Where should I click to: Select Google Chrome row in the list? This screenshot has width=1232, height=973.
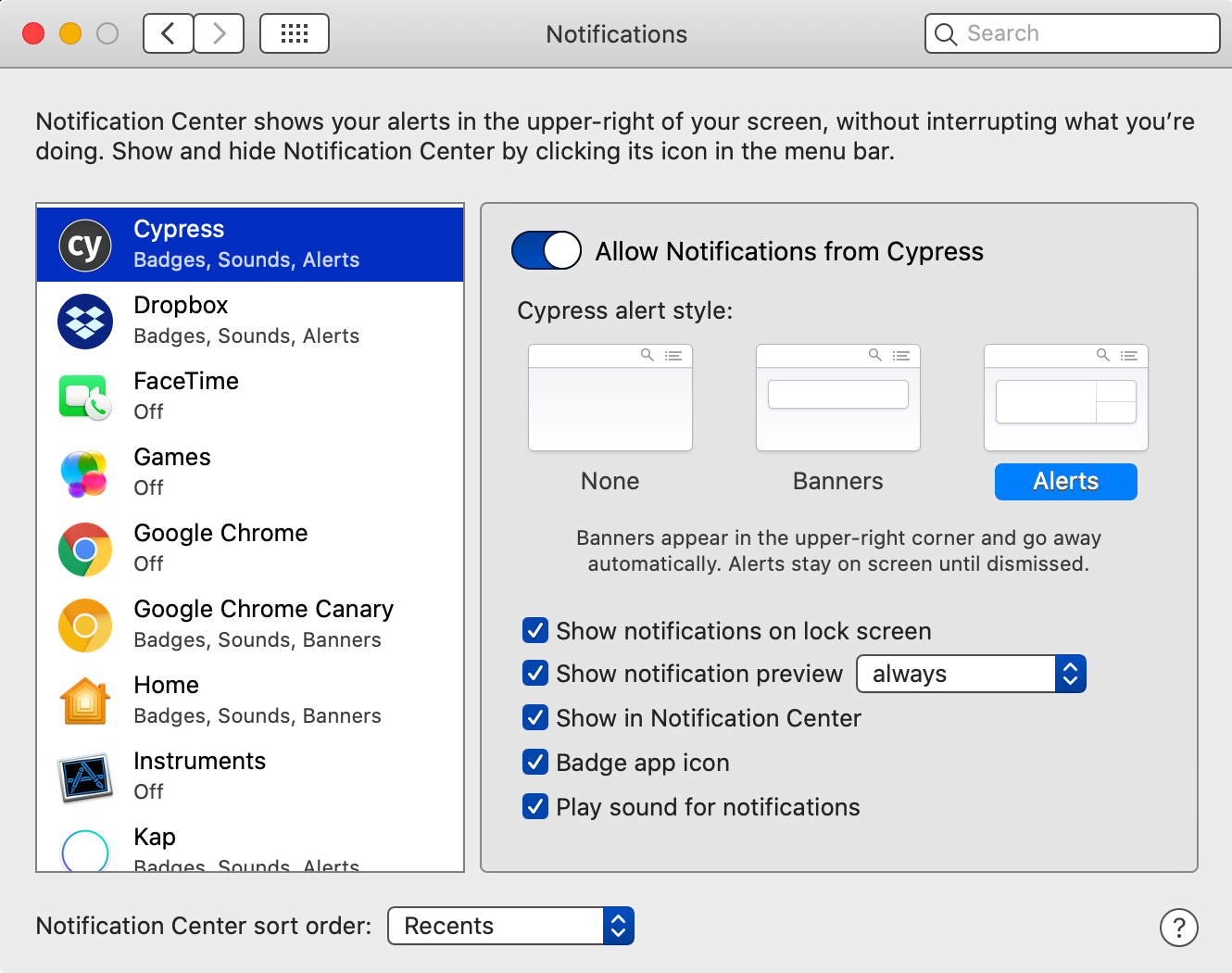click(250, 549)
